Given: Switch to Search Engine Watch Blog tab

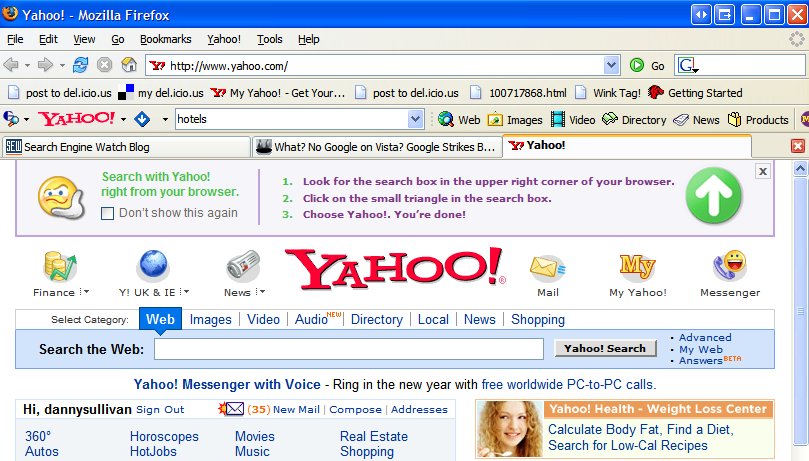Looking at the screenshot, I should (x=126, y=147).
